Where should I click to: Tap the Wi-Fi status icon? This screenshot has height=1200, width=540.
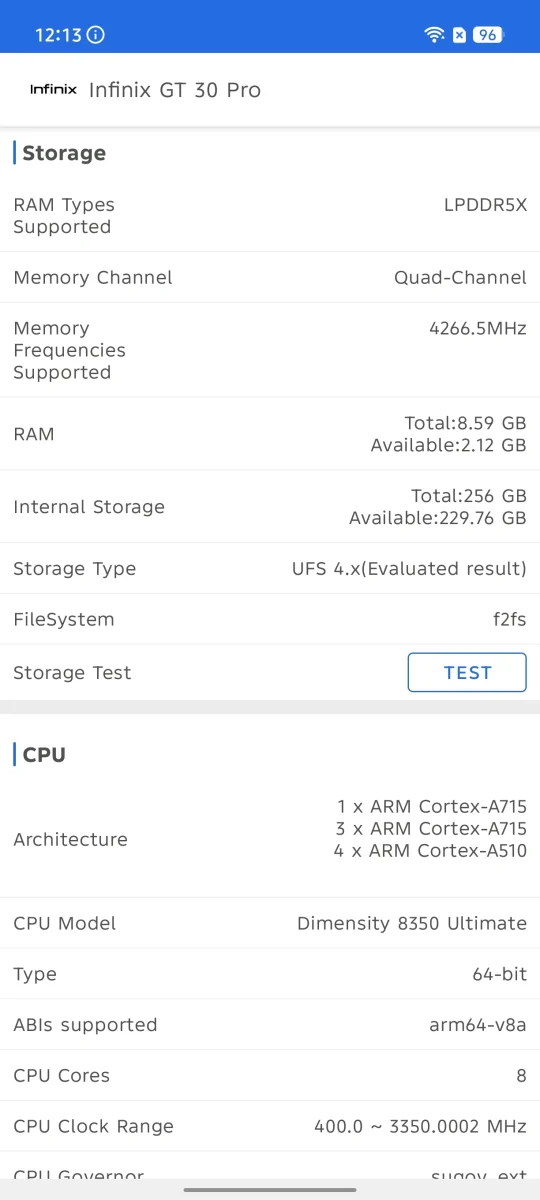[x=434, y=35]
